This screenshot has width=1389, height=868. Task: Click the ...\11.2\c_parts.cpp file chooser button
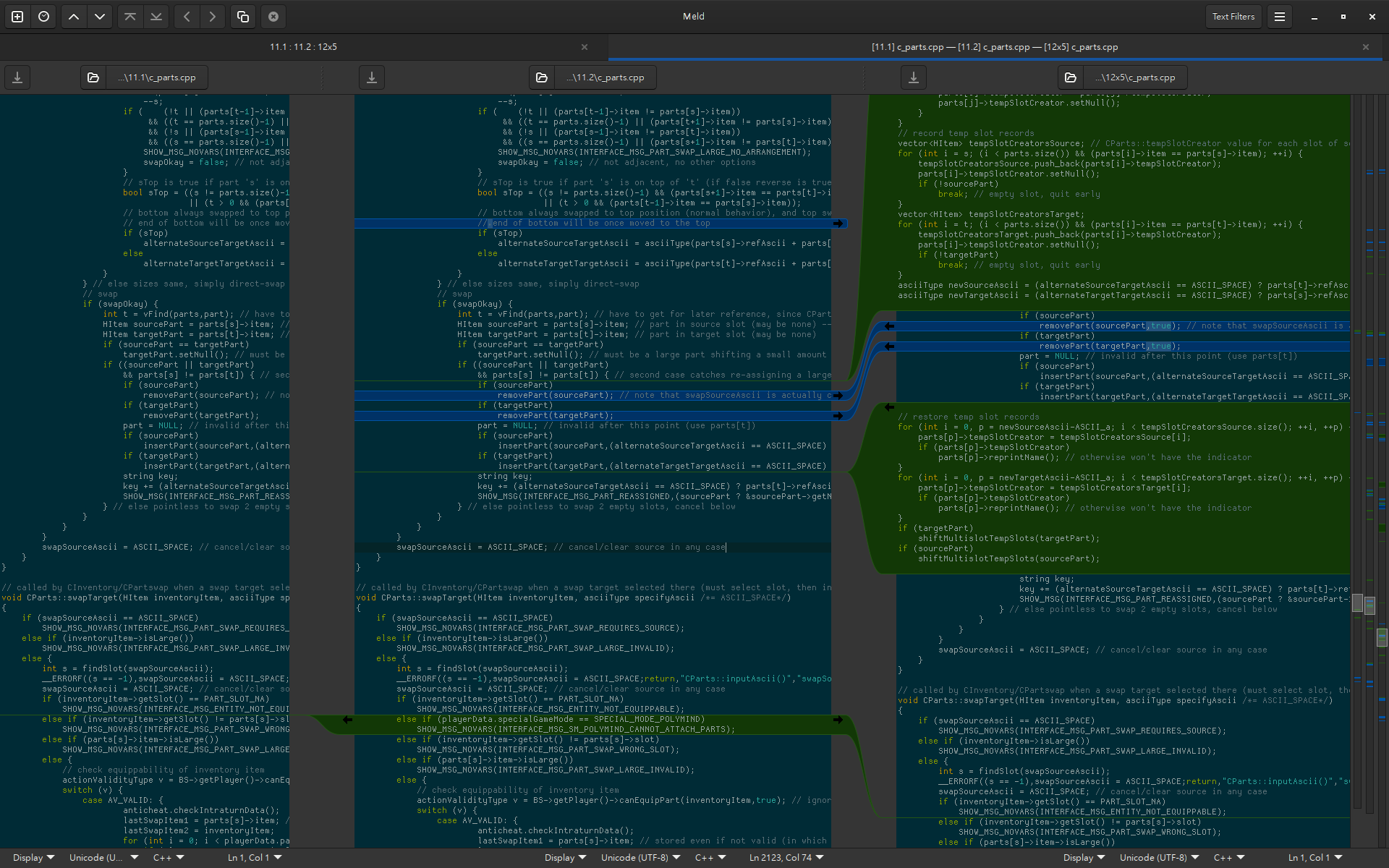pyautogui.click(x=606, y=77)
